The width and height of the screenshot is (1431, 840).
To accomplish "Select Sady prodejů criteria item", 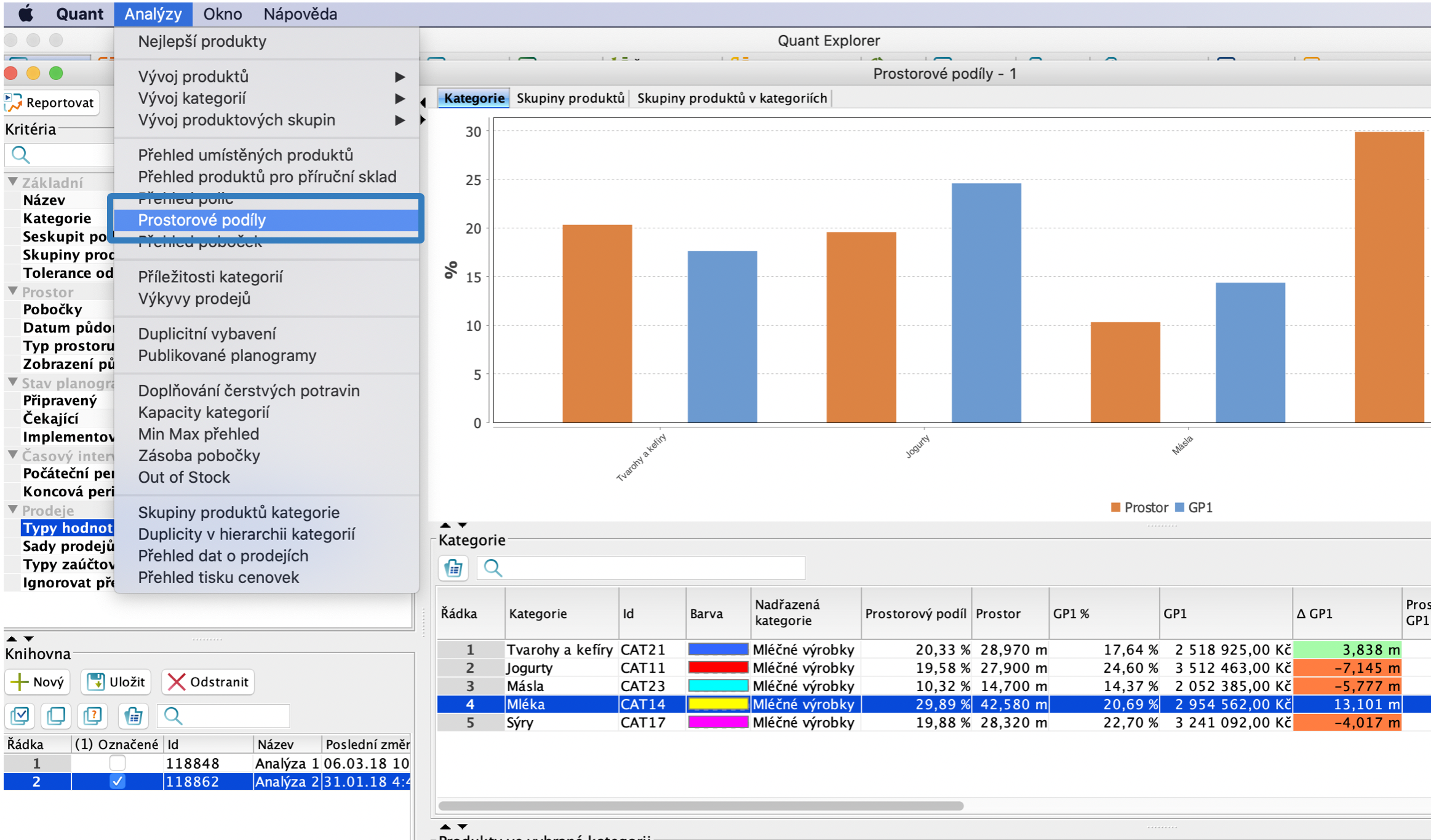I will [68, 546].
